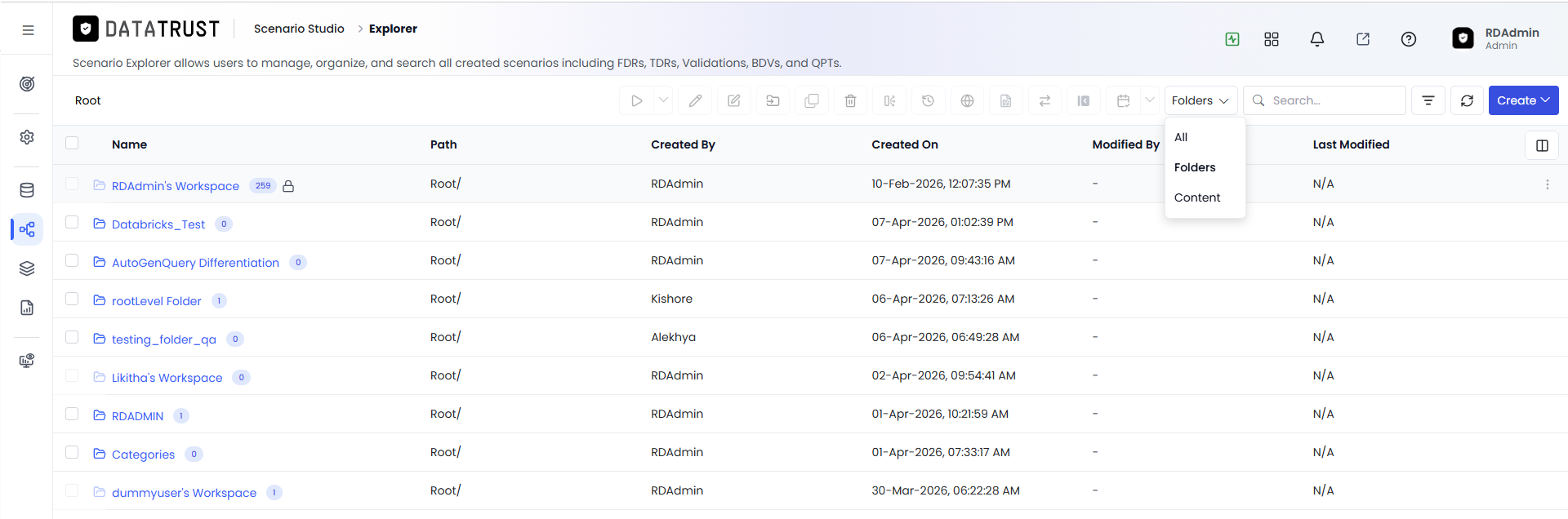This screenshot has width=1568, height=519.
Task: Open the report sidebar icon
Action: 27,308
